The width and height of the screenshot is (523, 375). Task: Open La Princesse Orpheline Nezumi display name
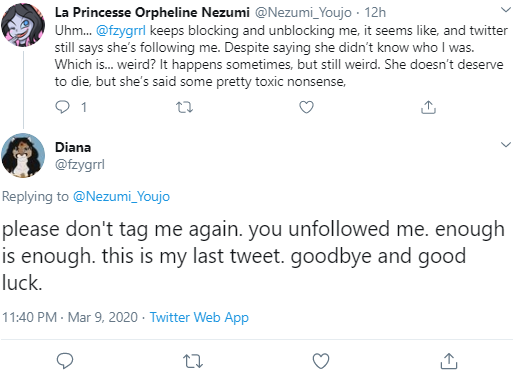coord(152,13)
